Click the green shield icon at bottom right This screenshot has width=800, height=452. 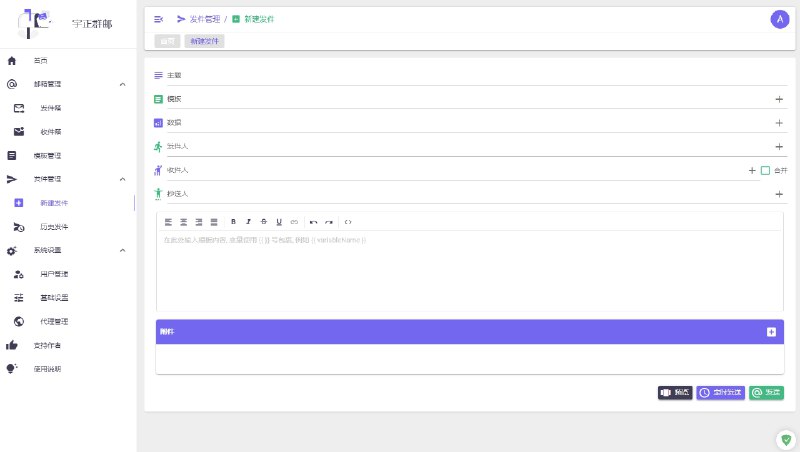pyautogui.click(x=784, y=439)
